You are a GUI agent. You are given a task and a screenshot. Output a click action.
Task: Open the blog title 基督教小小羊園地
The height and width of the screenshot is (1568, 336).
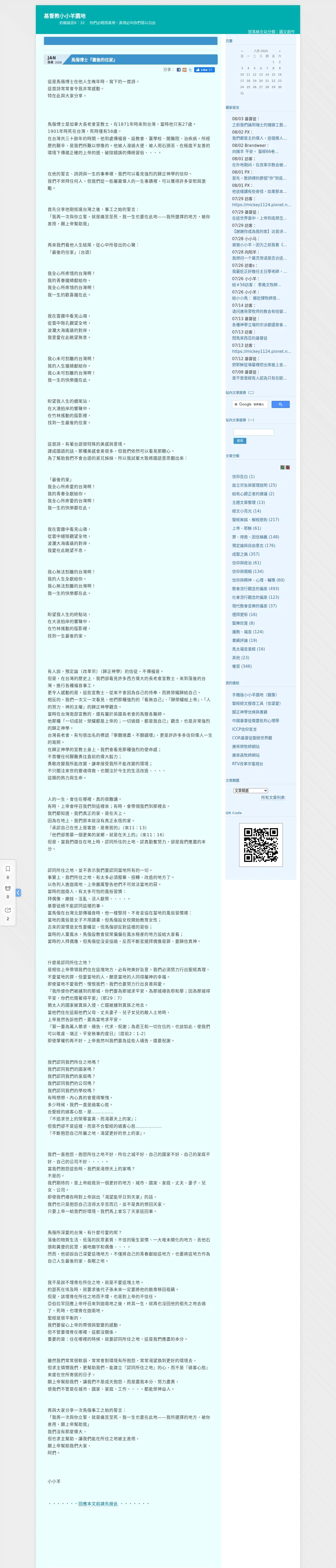[x=65, y=16]
